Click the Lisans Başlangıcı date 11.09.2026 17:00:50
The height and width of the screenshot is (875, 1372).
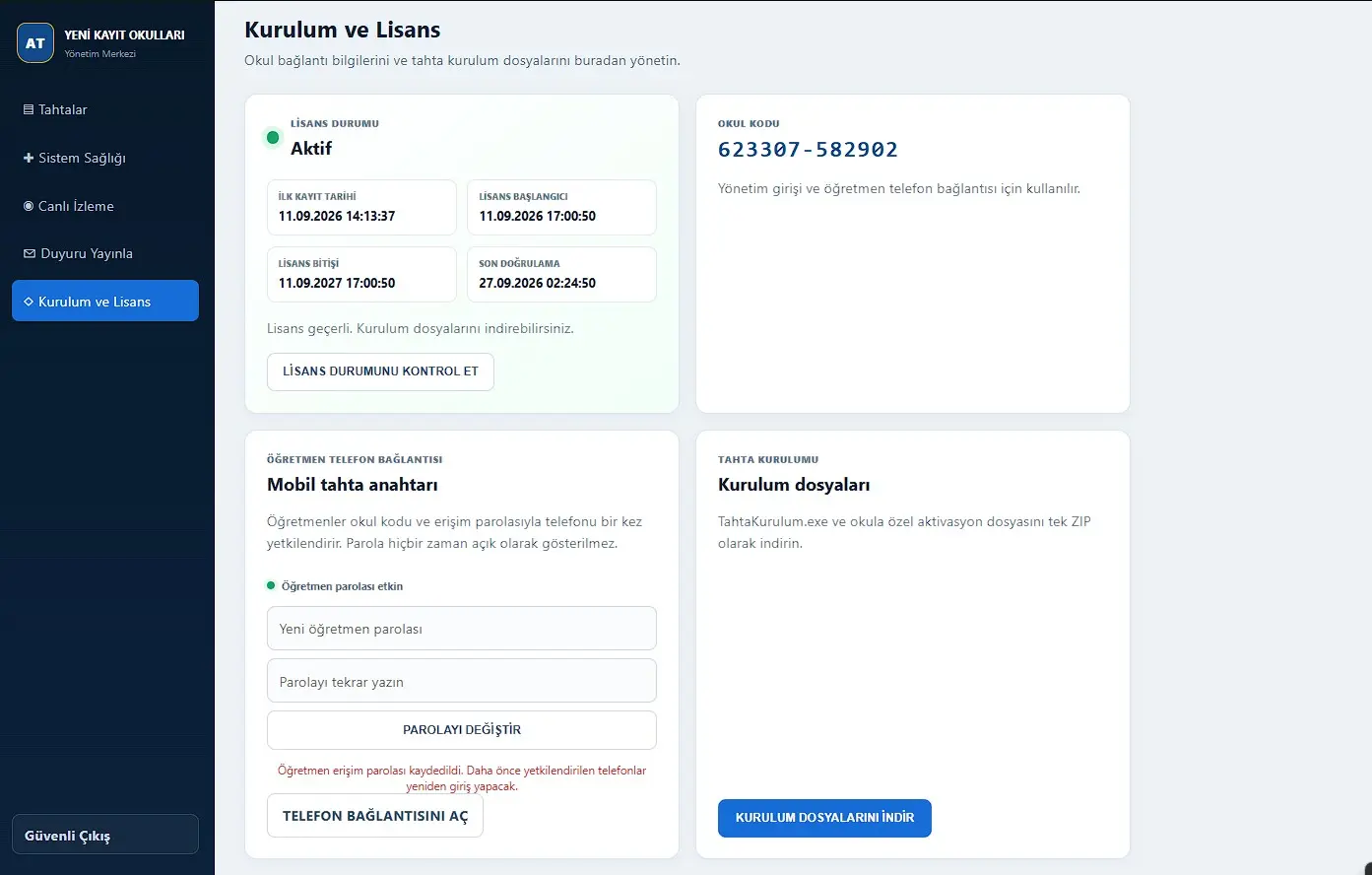point(538,216)
